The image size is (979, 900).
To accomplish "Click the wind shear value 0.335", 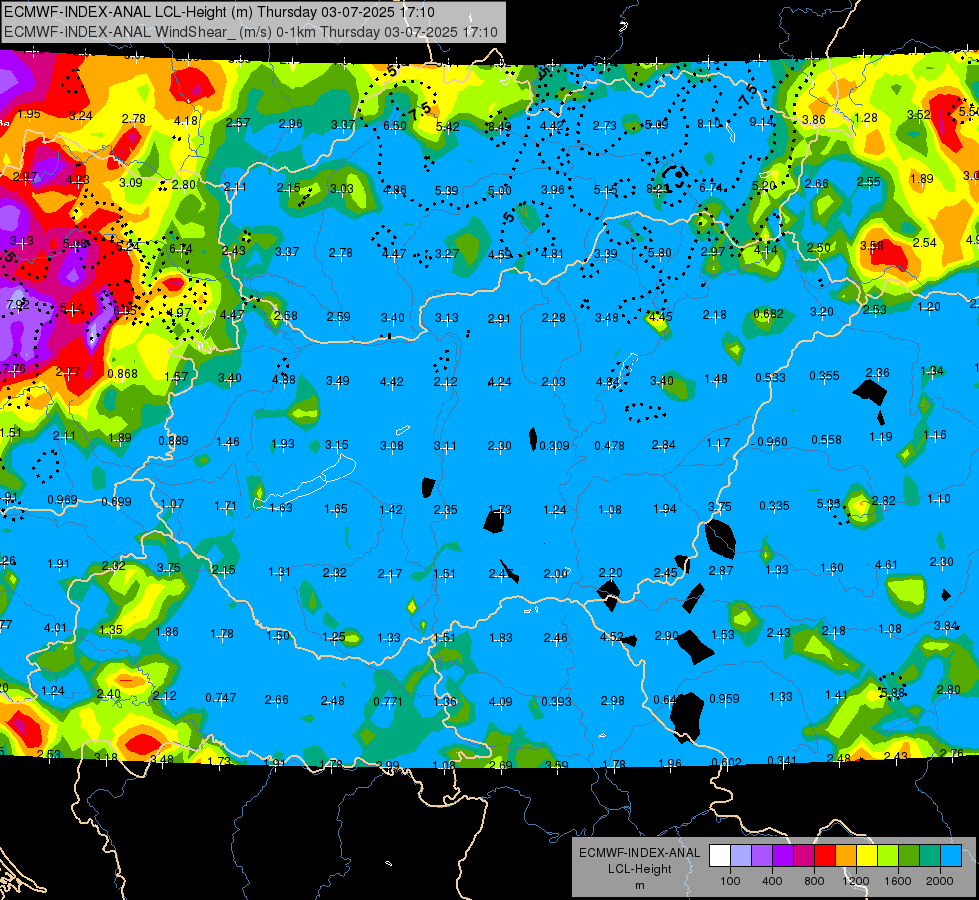I will 774,505.
